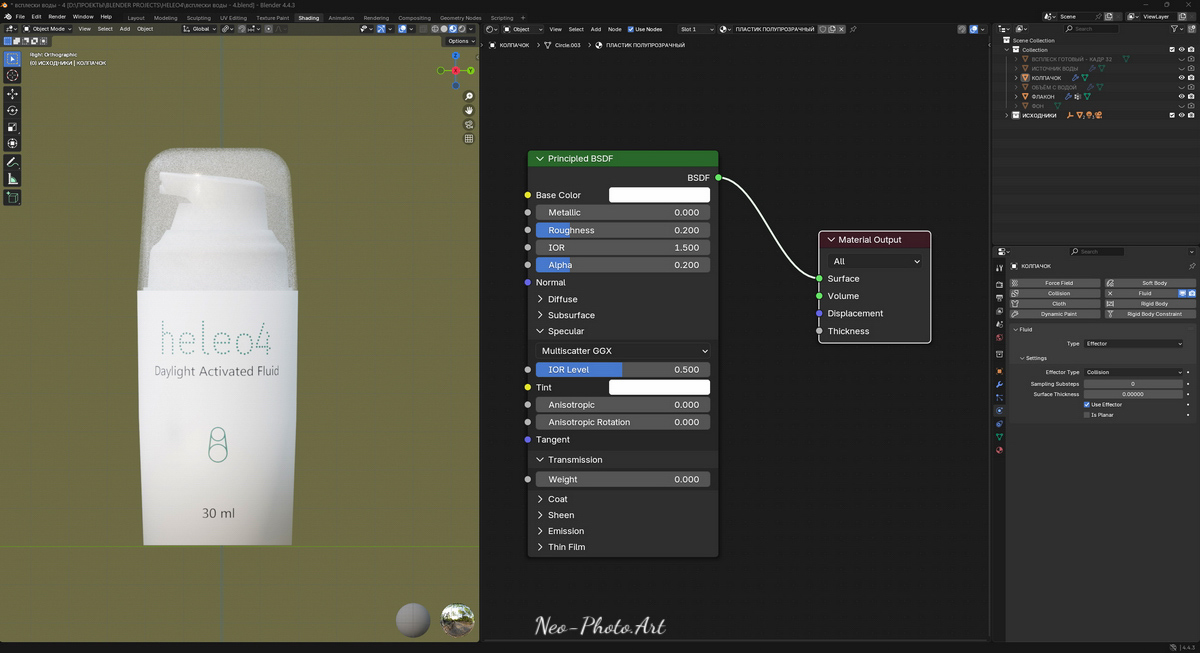Open the Render menu
This screenshot has height=653, width=1200.
point(57,17)
